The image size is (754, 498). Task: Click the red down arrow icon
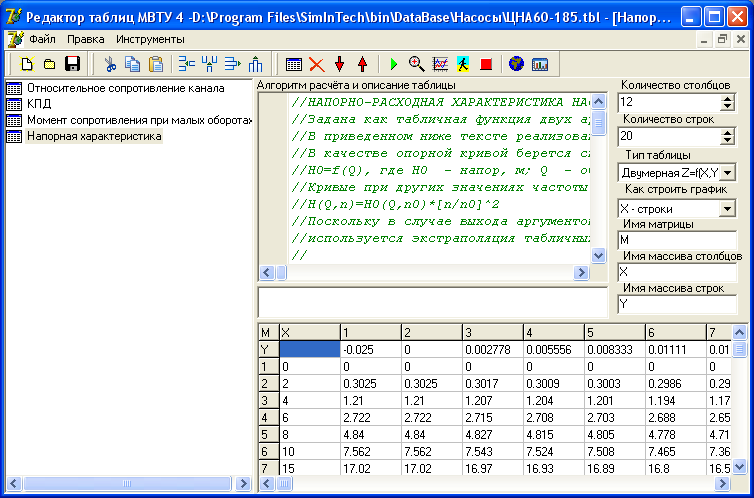coord(340,64)
